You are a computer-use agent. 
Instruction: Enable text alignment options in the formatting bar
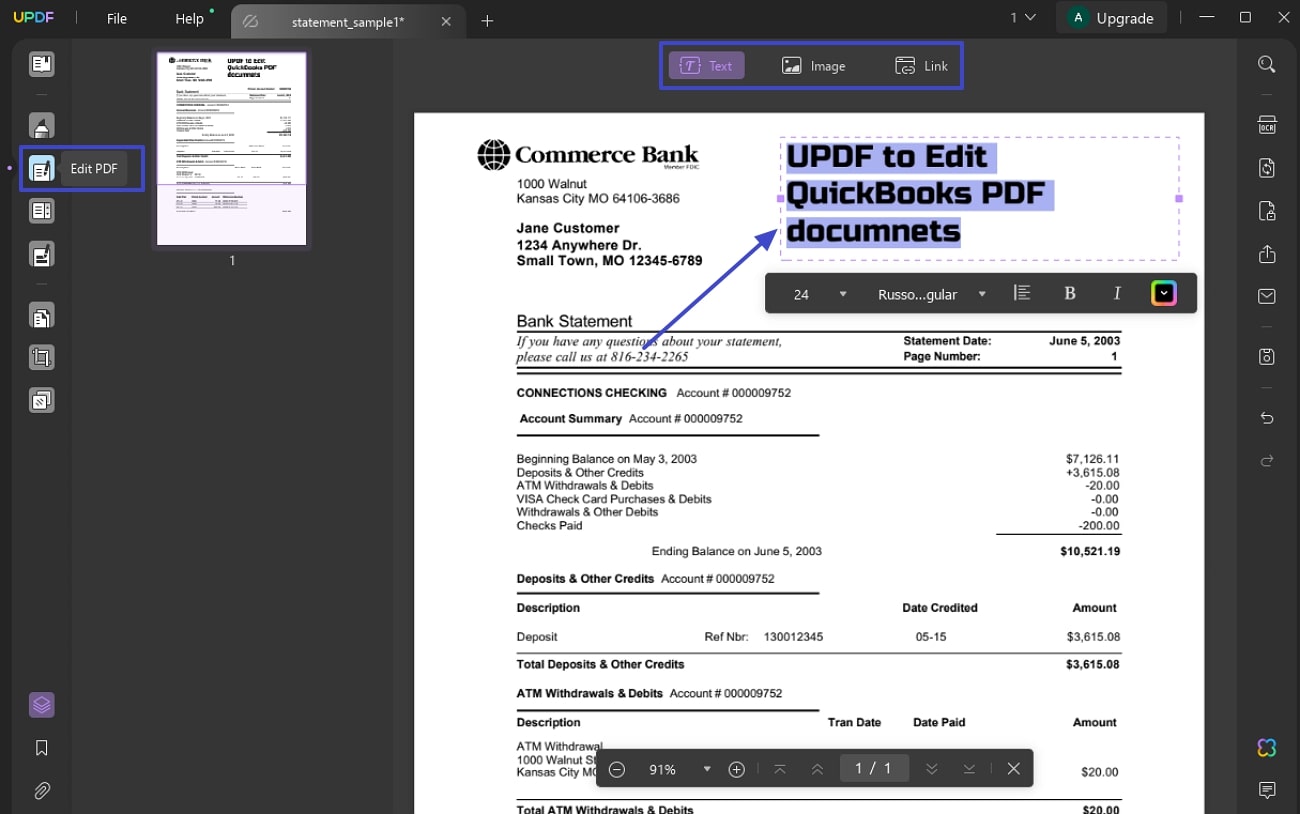1021,292
